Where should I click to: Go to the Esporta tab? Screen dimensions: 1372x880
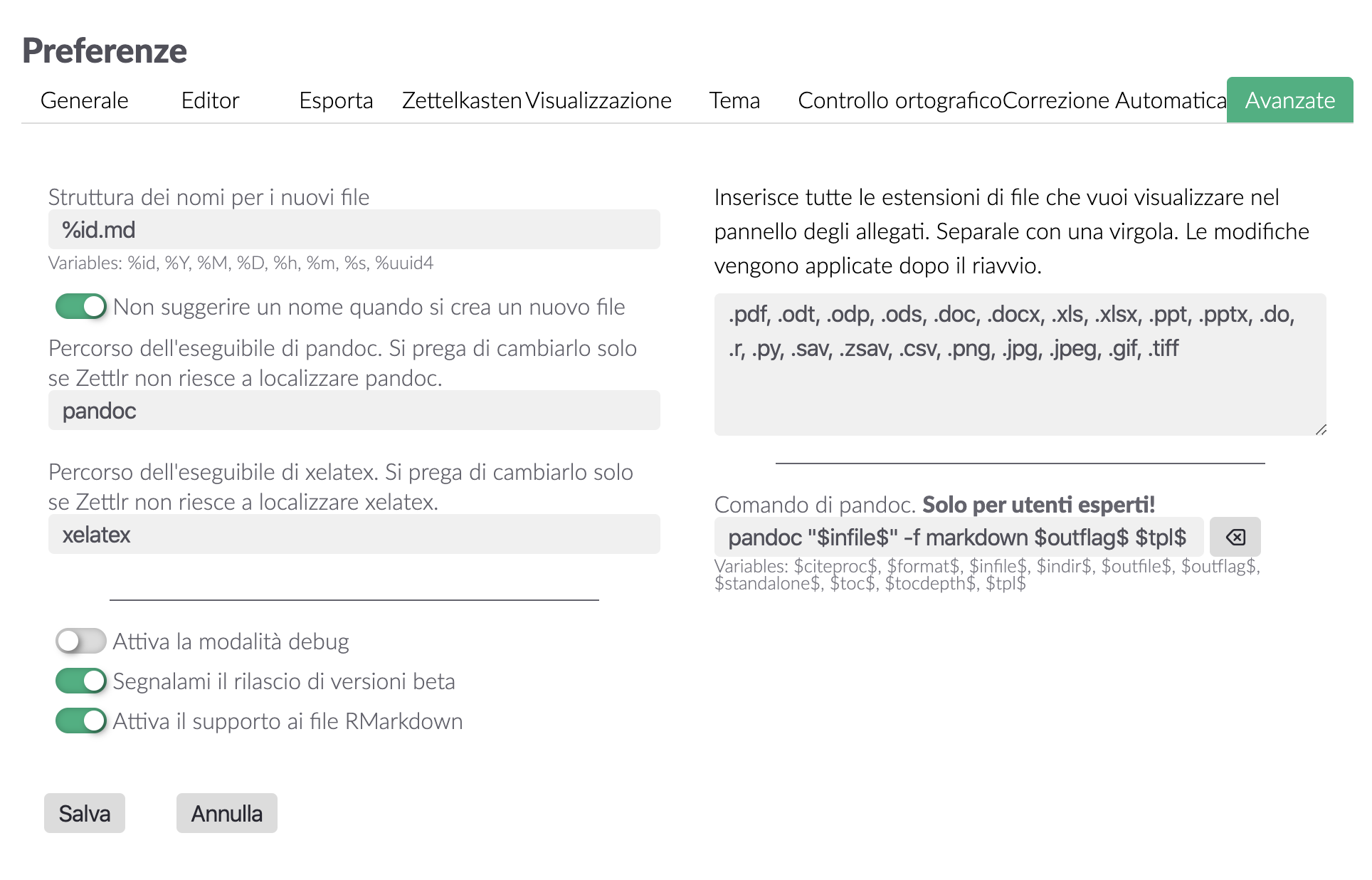point(336,100)
